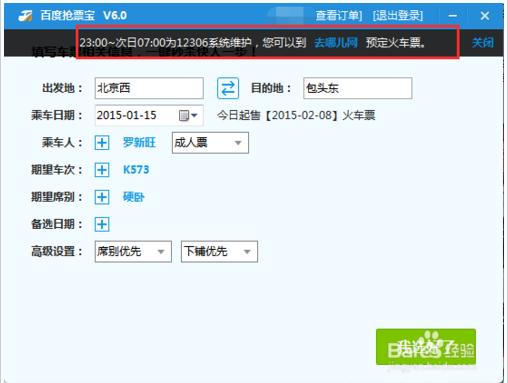Focus the 目的地 field showing 包头东
The image size is (508, 383).
pos(358,88)
